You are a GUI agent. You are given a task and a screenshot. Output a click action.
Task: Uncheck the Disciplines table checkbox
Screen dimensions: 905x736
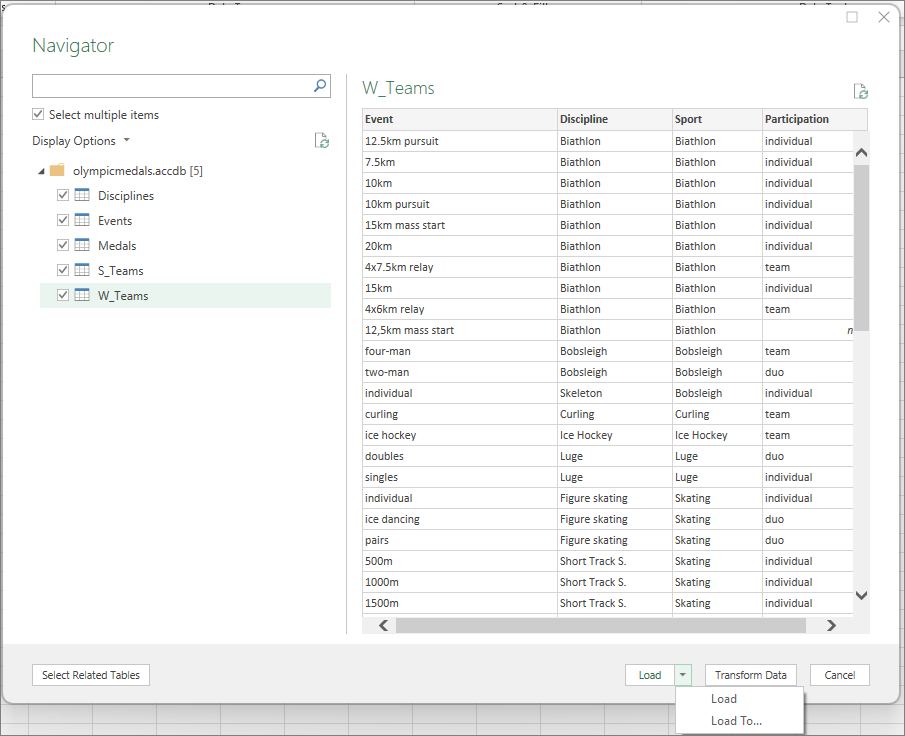click(64, 196)
